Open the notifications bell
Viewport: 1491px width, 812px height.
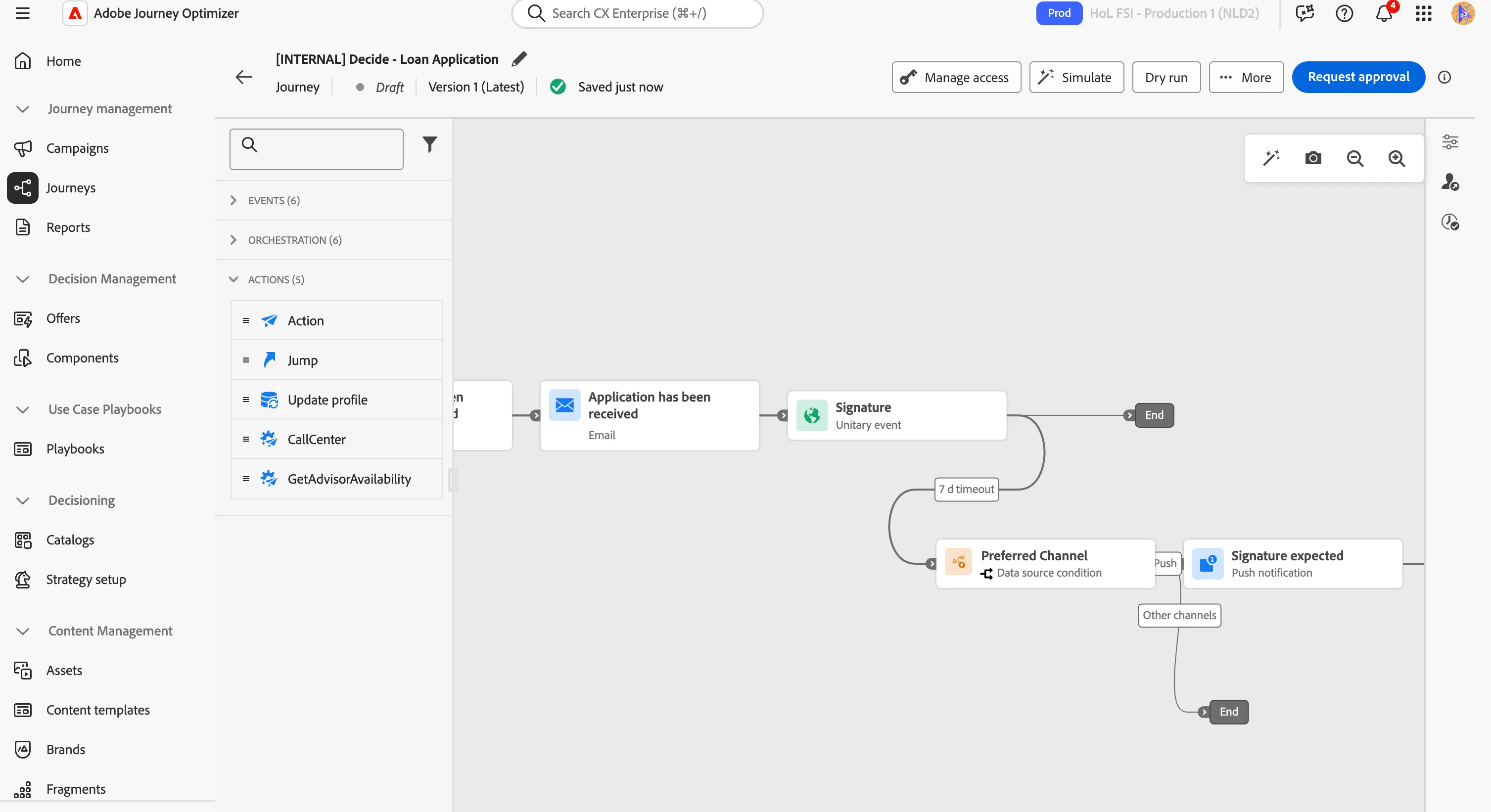[1384, 13]
